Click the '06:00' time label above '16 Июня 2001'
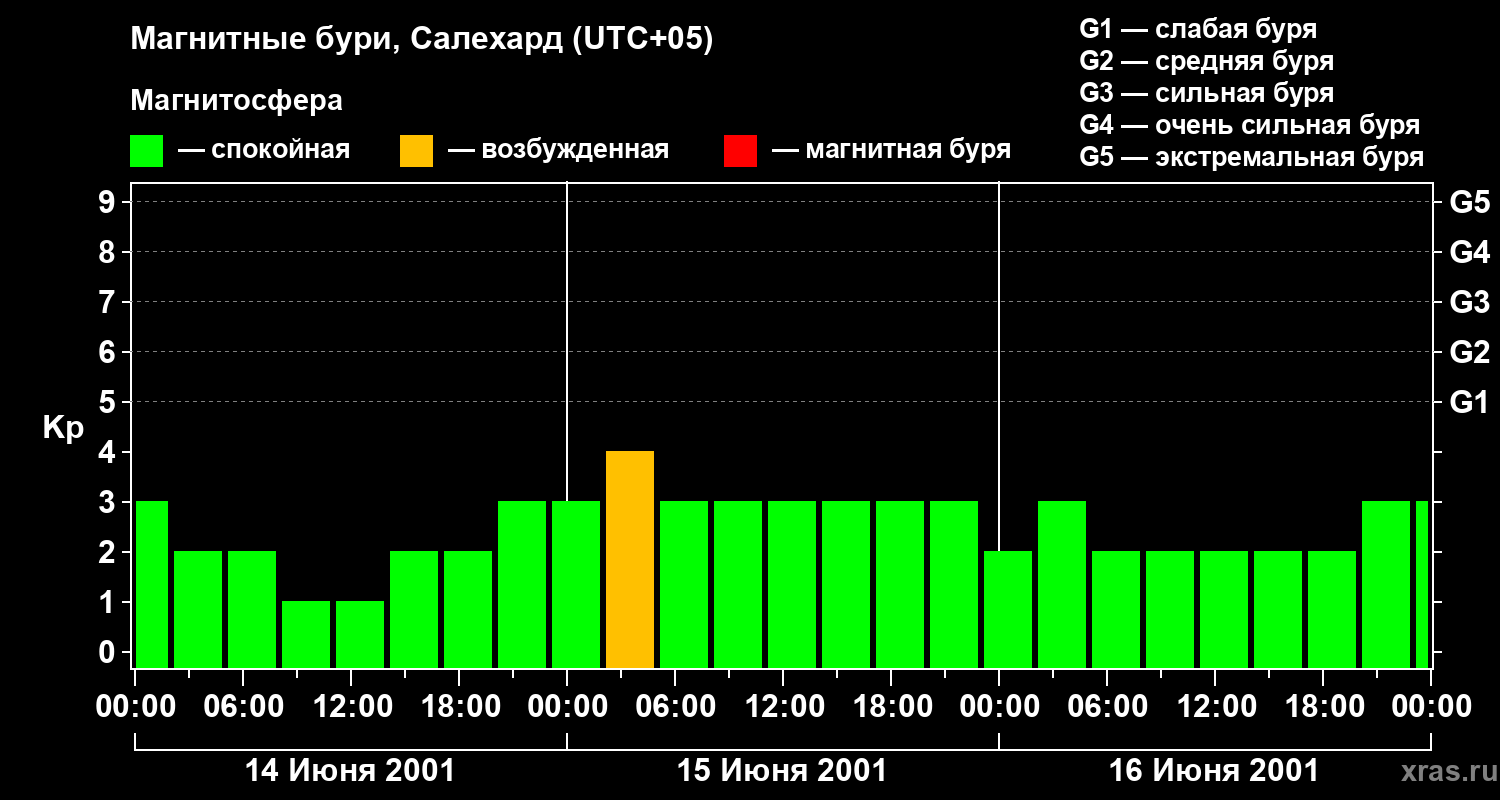Screen dimensions: 1500x800 (x=1106, y=707)
